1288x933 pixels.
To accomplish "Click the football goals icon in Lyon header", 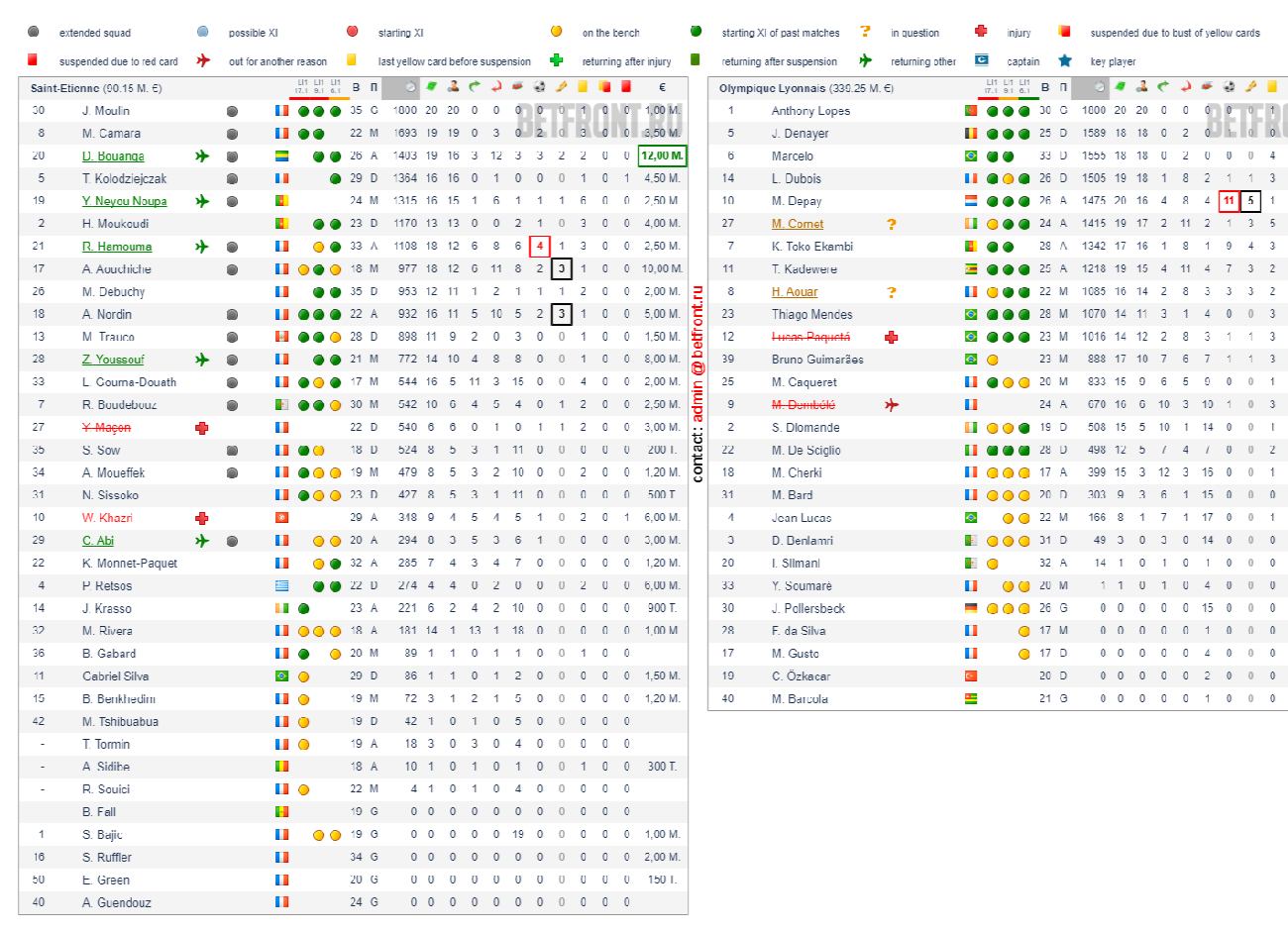I will [1229, 87].
